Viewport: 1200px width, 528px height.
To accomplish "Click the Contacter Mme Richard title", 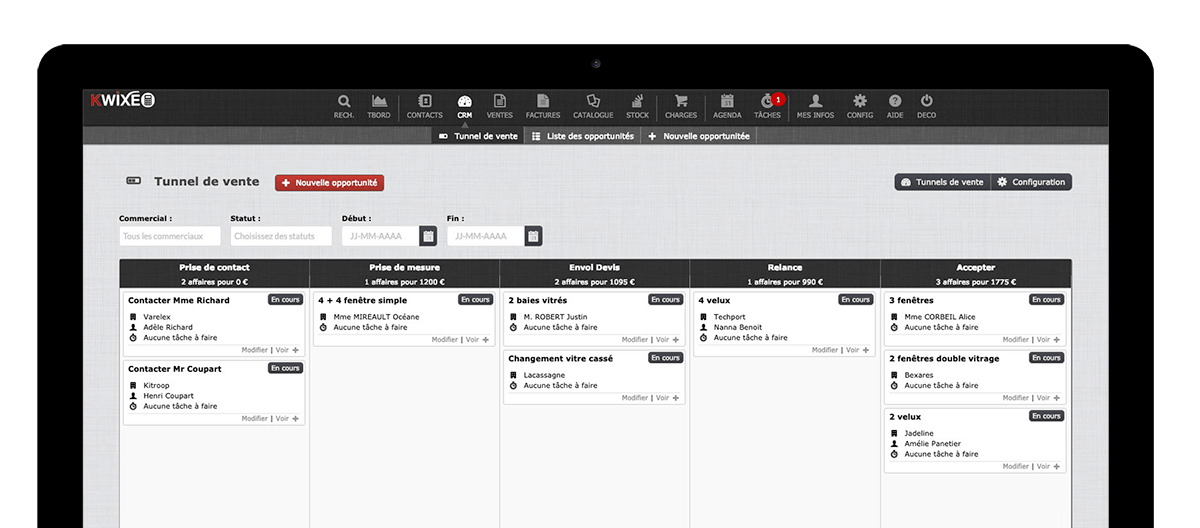I will click(x=179, y=300).
